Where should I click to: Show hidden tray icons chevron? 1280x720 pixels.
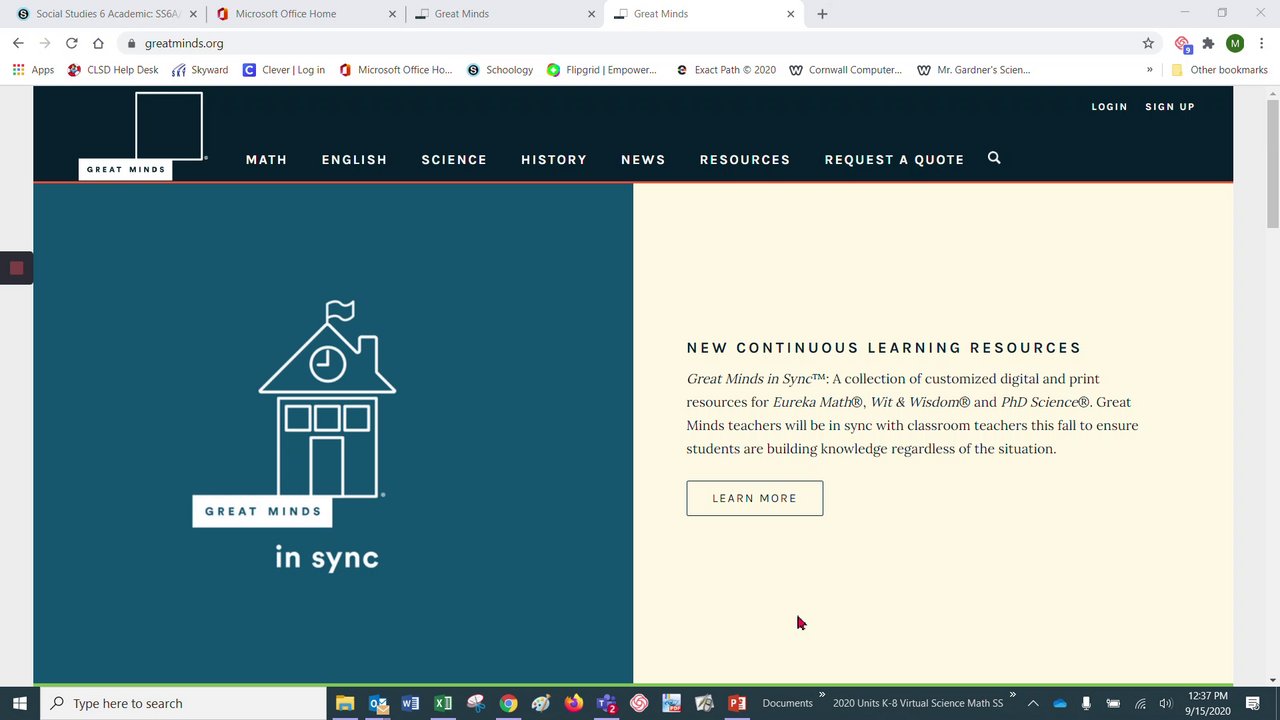click(x=1033, y=703)
